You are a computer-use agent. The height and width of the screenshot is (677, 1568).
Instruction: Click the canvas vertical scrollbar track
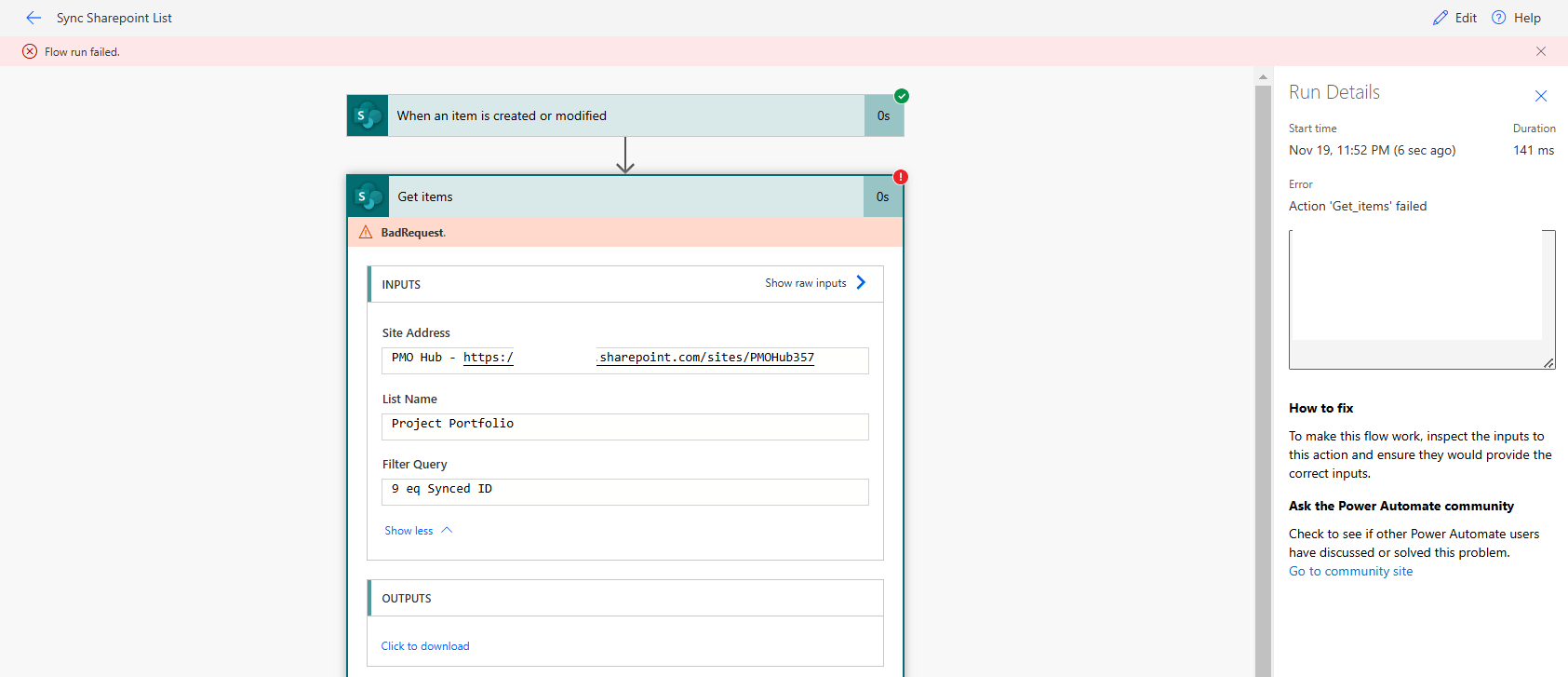[x=1263, y=381]
